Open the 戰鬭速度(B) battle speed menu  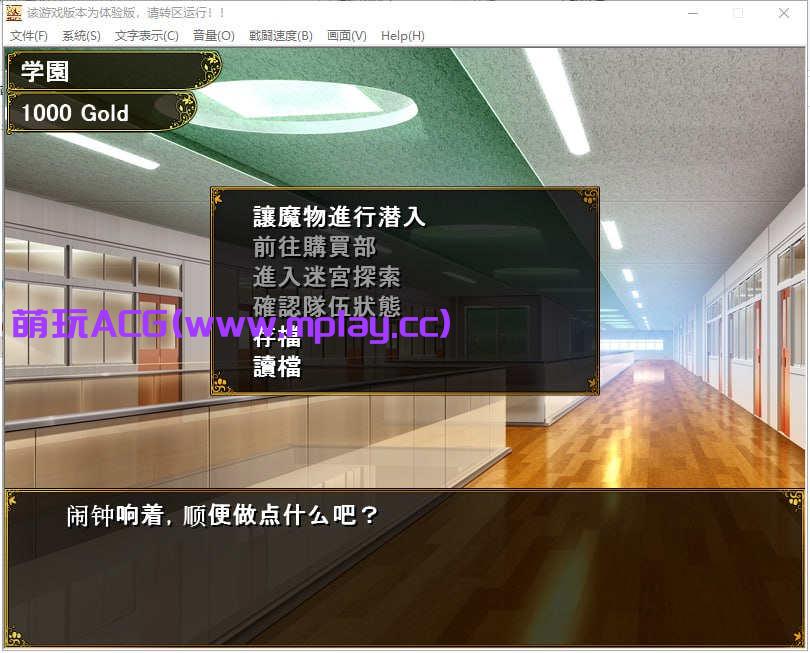(x=280, y=35)
